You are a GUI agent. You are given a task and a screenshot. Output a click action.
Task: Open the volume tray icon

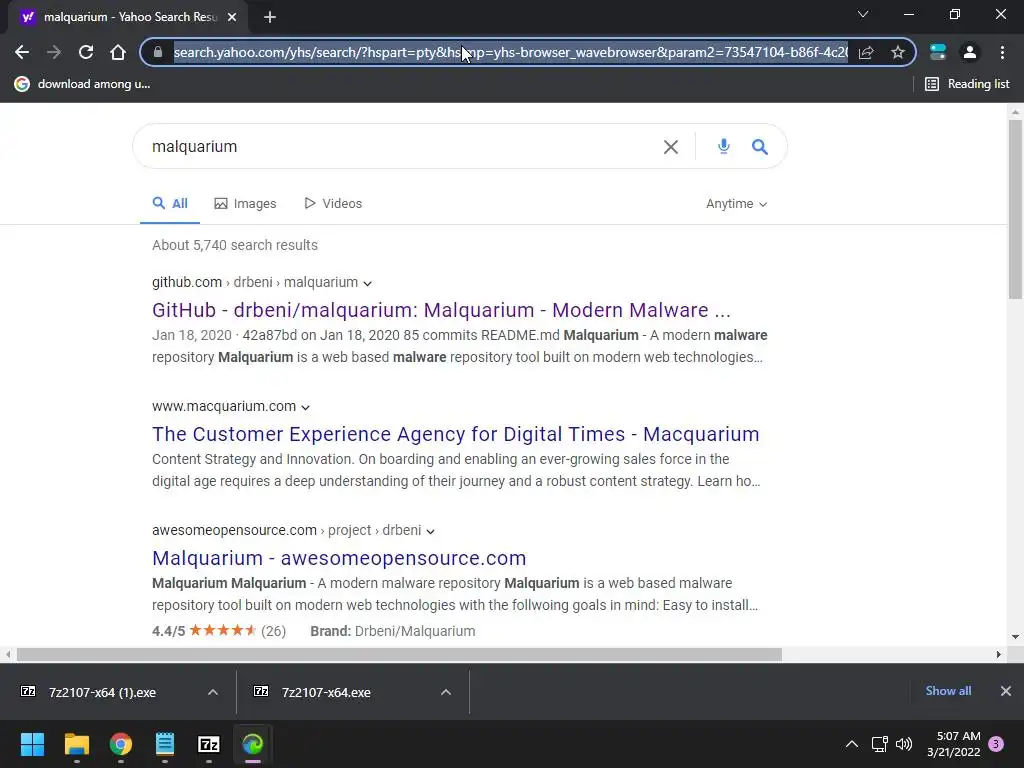click(904, 744)
